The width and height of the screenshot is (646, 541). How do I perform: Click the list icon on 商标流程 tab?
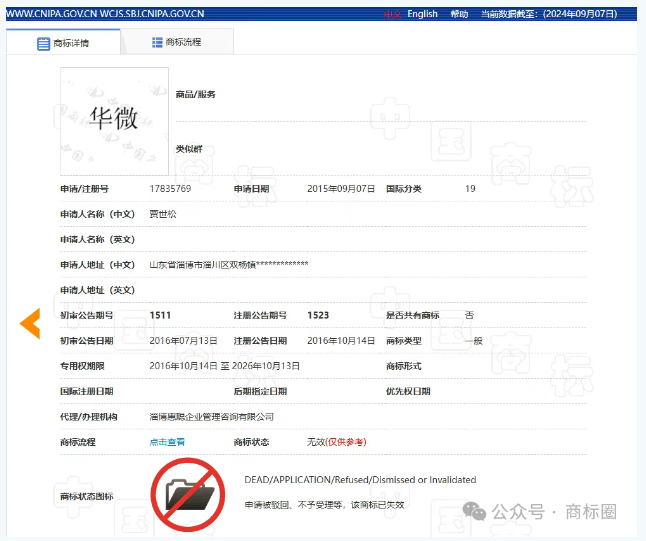[157, 42]
